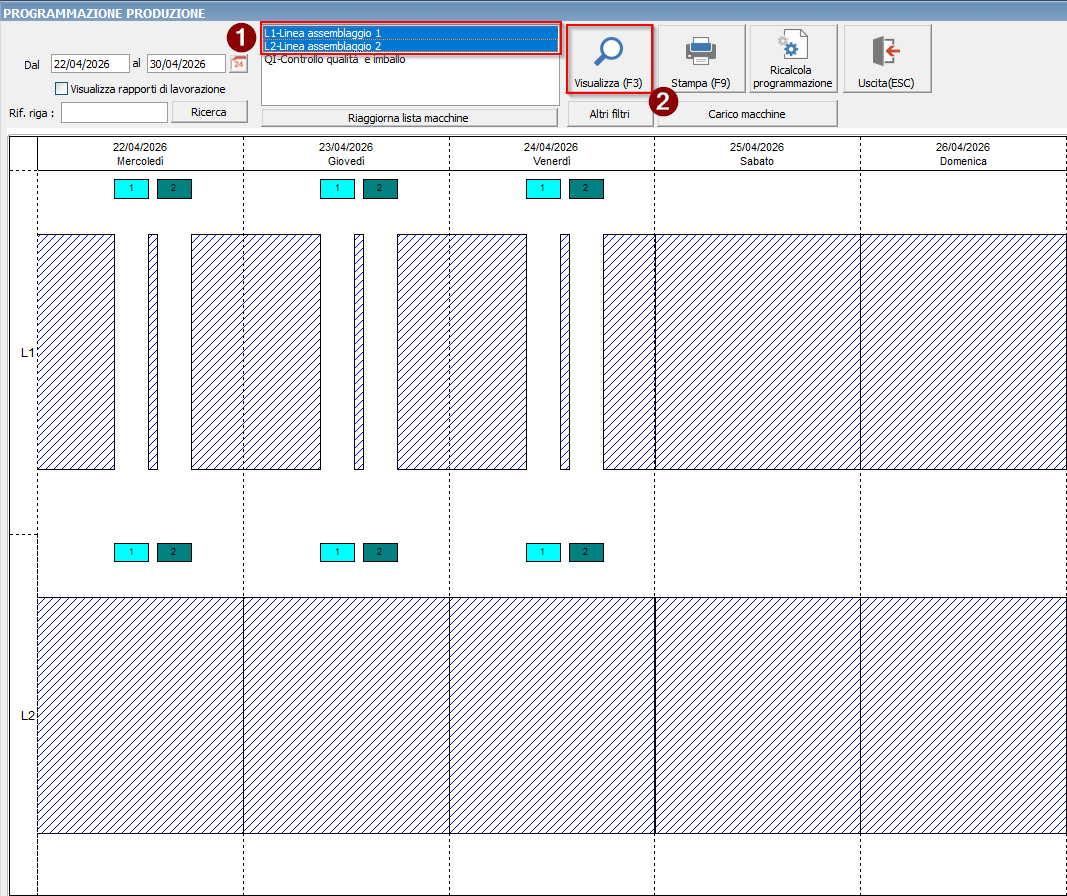Click the Ricalcola programmazione gear icon
This screenshot has width=1067, height=896.
[x=792, y=46]
